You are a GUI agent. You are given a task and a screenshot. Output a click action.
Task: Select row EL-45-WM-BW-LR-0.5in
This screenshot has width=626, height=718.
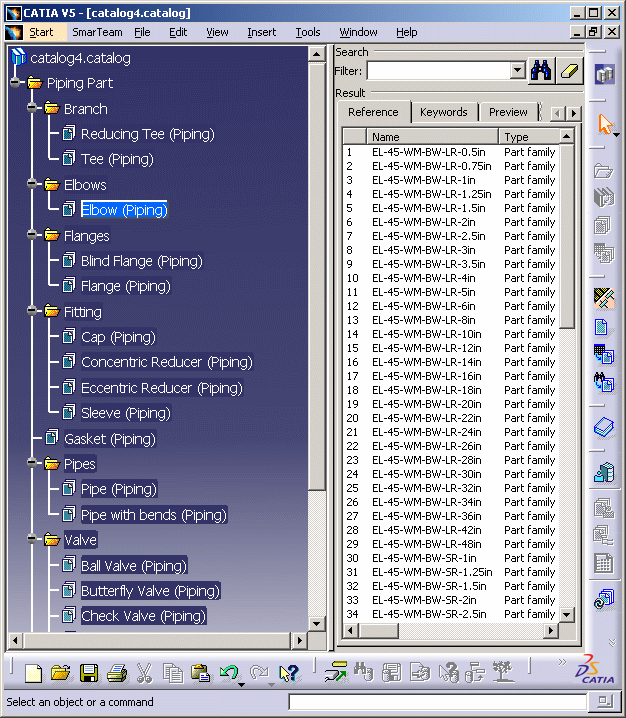451,152
